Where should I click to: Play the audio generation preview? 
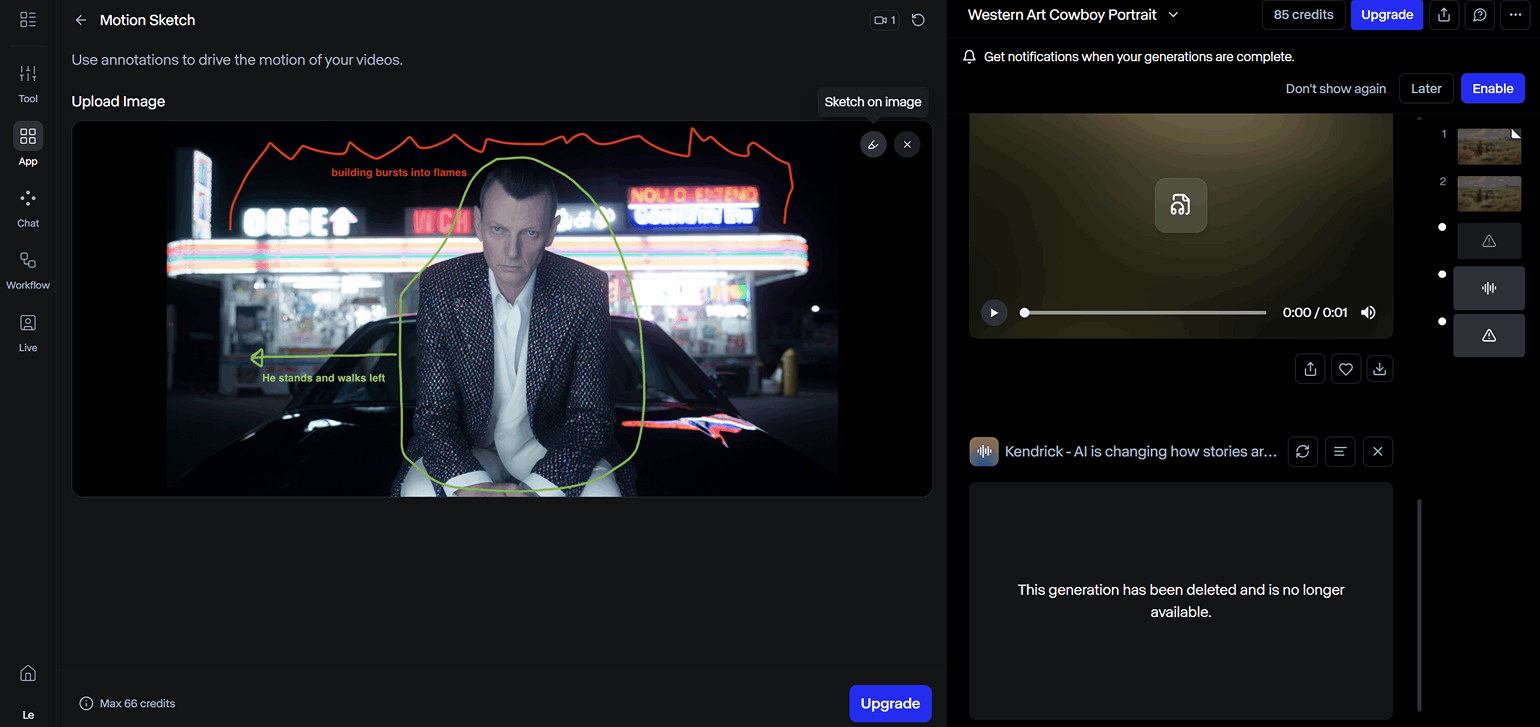[993, 312]
